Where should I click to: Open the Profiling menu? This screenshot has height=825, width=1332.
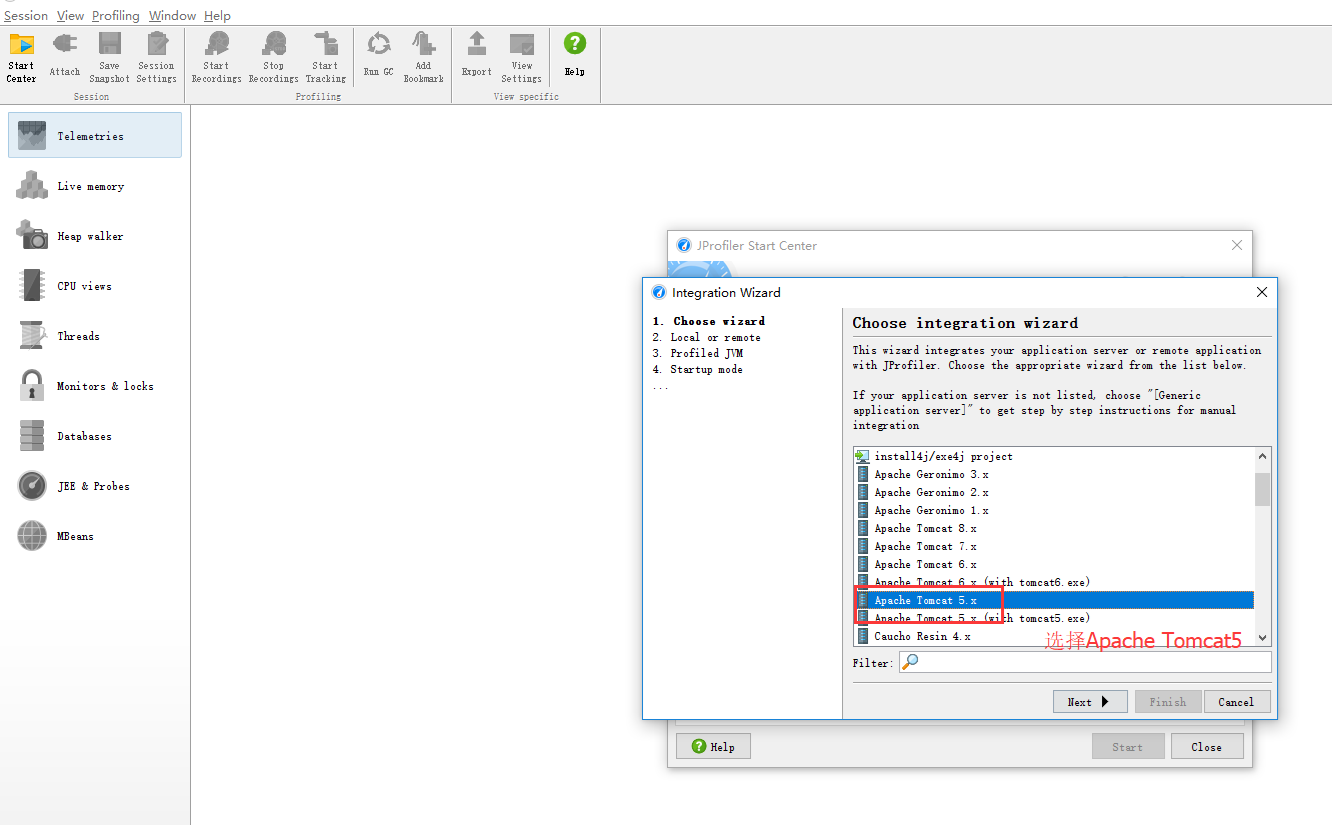point(116,16)
